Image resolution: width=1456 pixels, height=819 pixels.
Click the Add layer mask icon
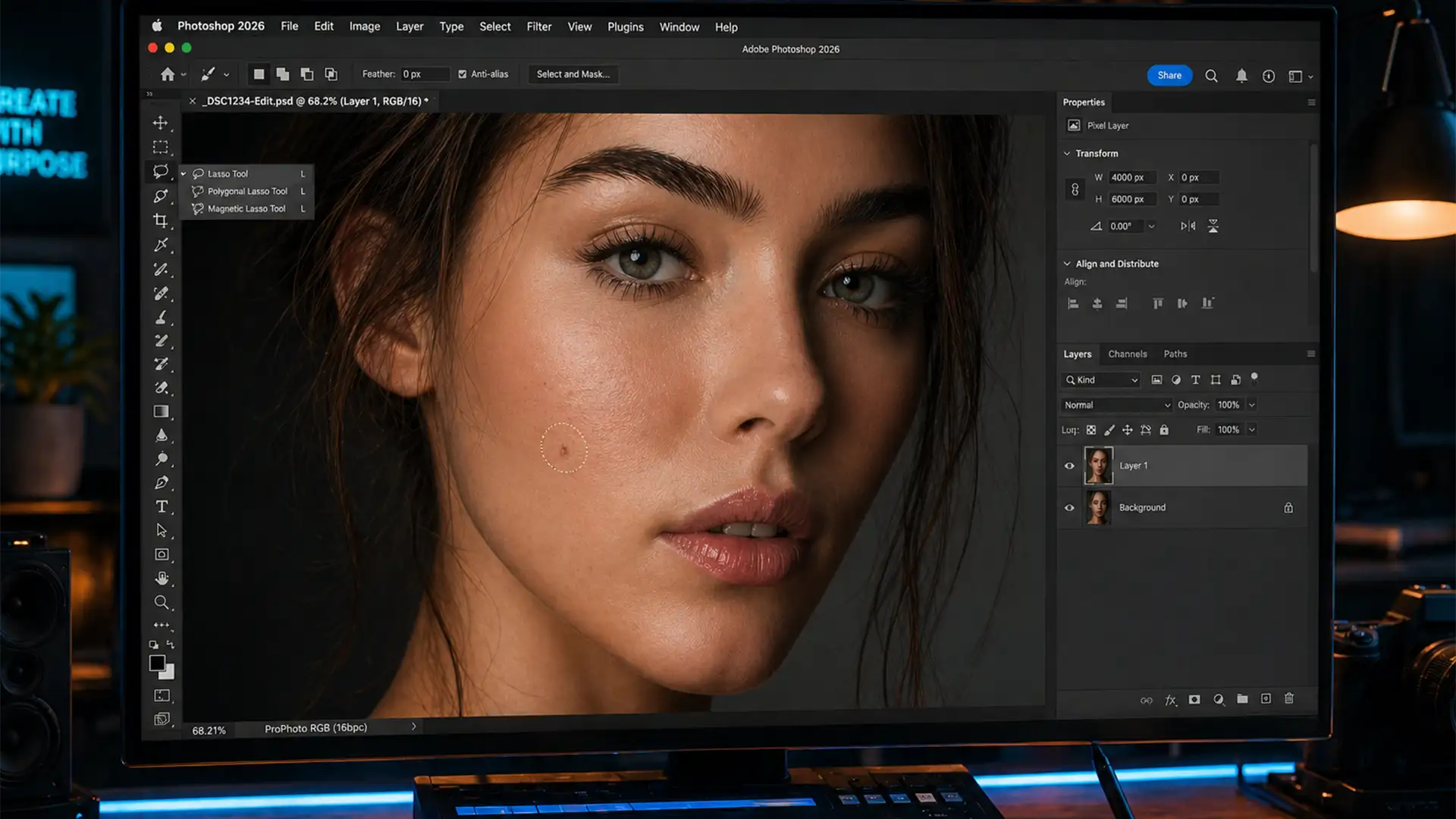[x=1195, y=699]
